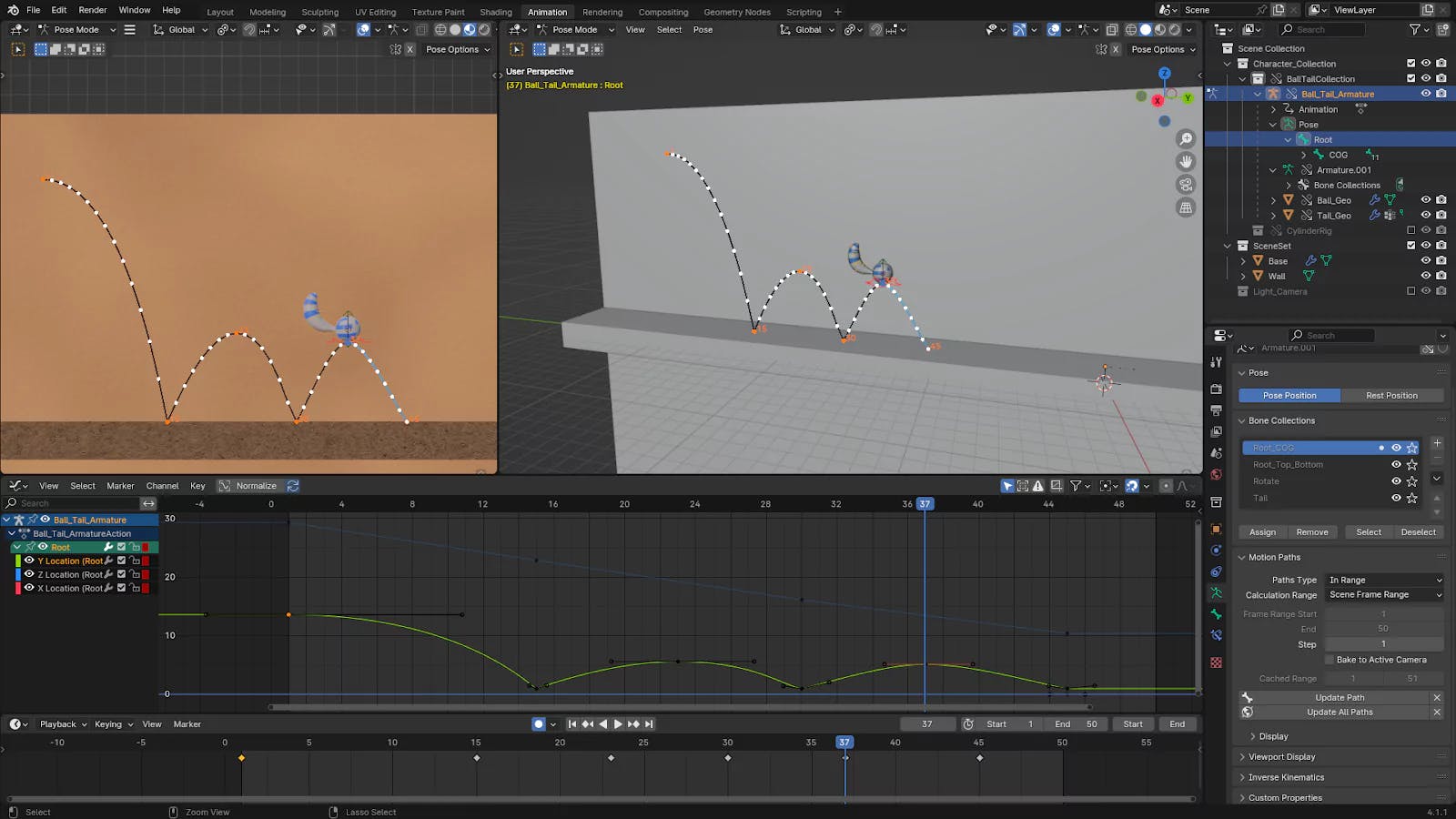Enable Bake to Active Camera checkbox
Image resolution: width=1456 pixels, height=819 pixels.
pyautogui.click(x=1330, y=660)
